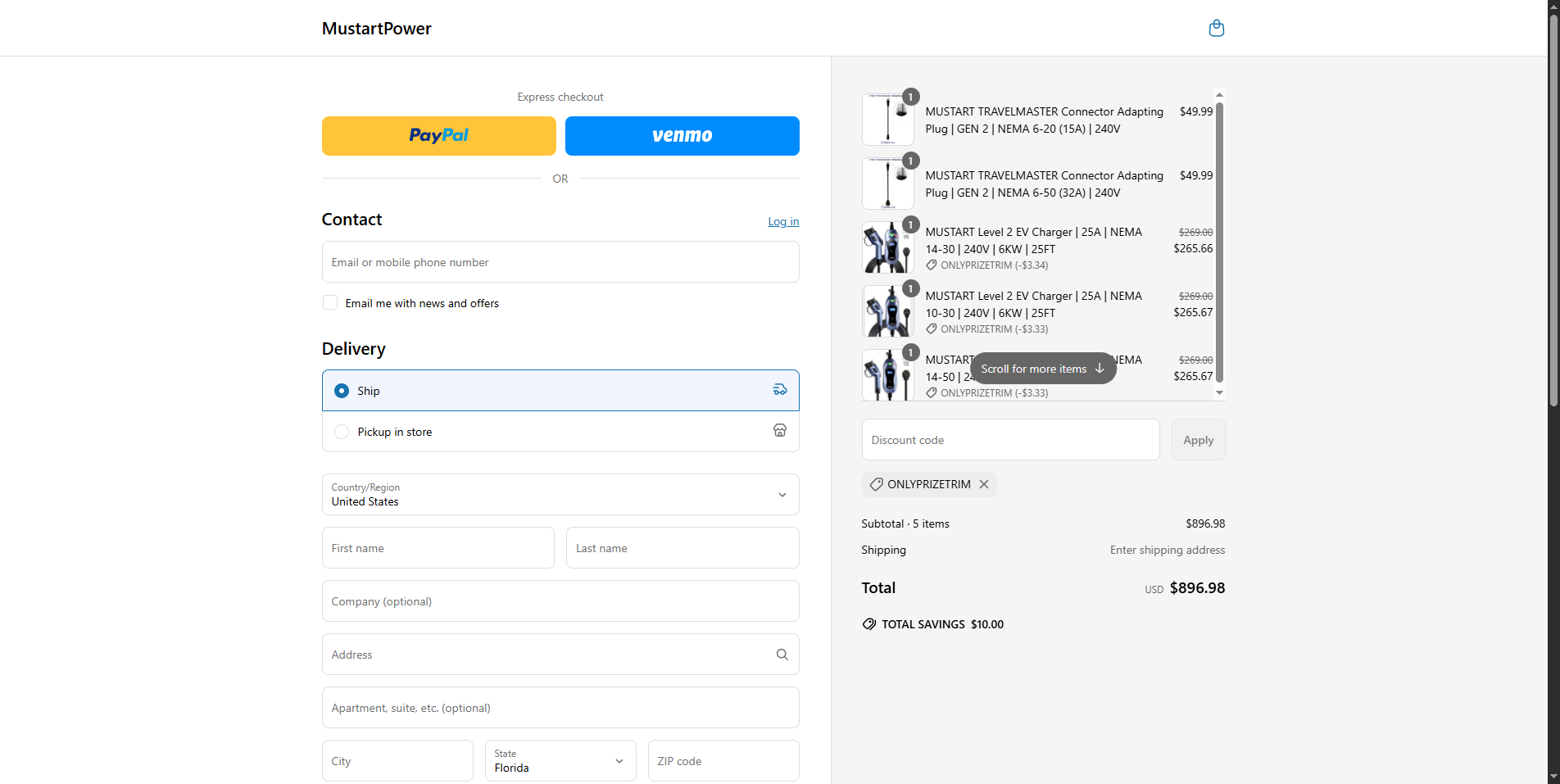Click the $49.99 price of NEMA 6-50 plug

(1196, 175)
